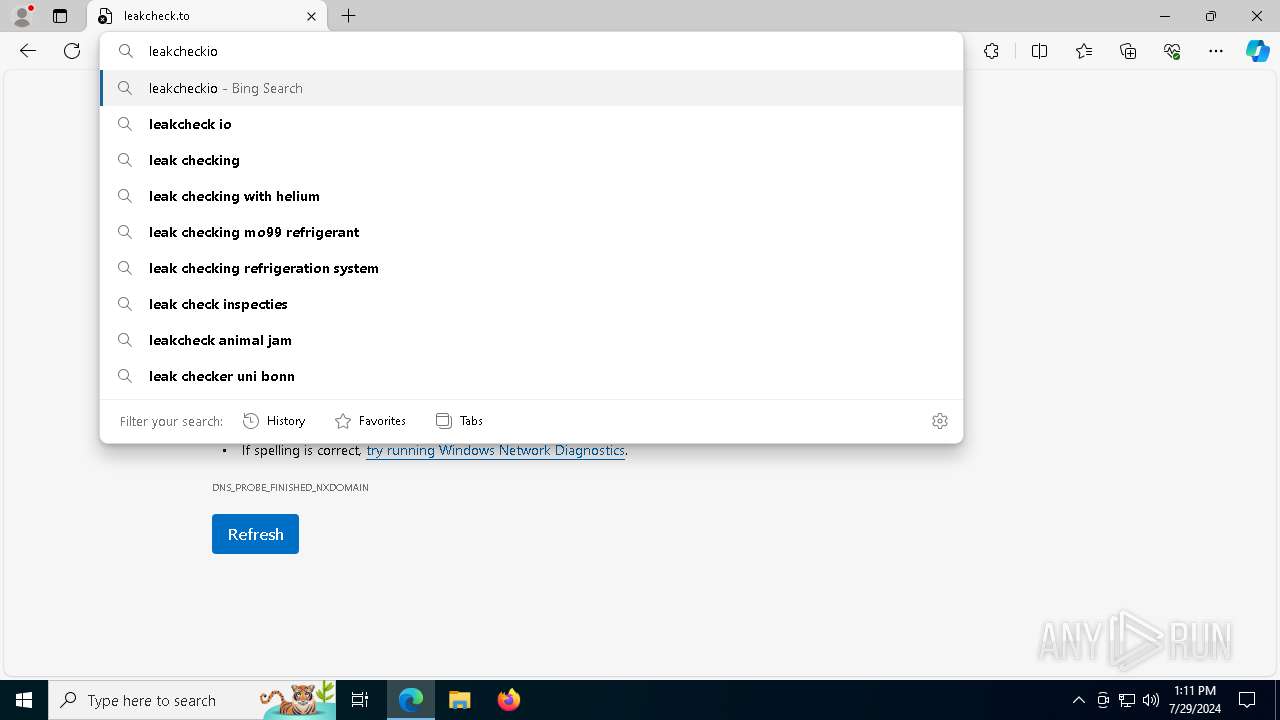Open the Windows Start menu

(x=24, y=700)
